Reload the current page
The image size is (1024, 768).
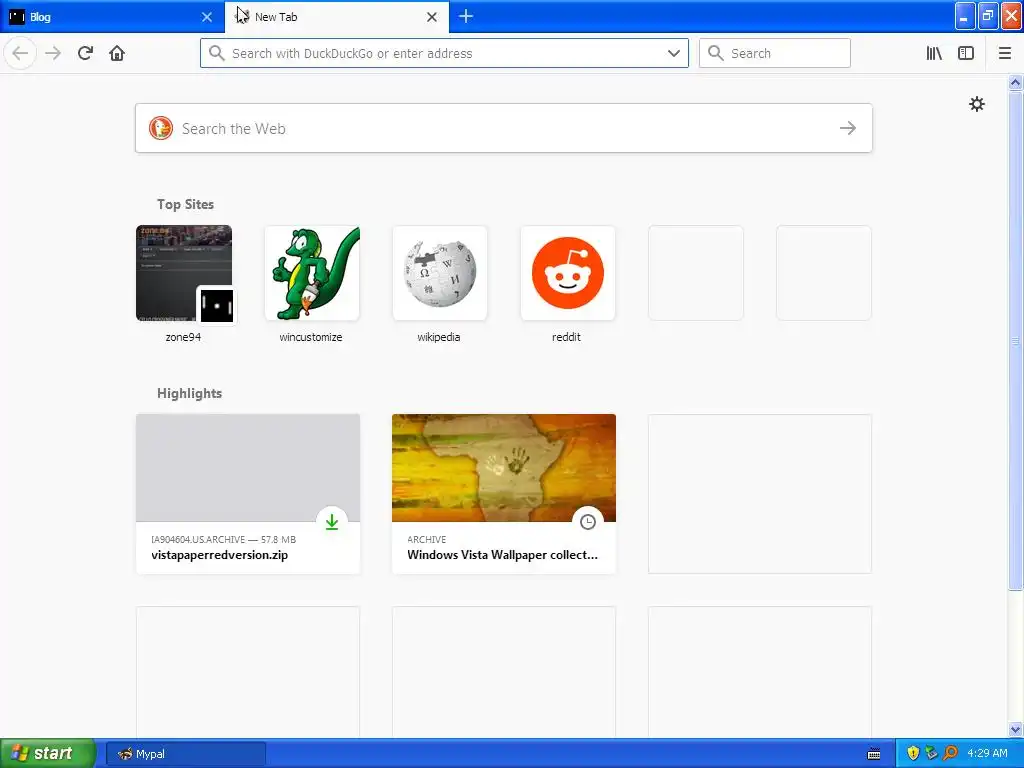pyautogui.click(x=85, y=53)
